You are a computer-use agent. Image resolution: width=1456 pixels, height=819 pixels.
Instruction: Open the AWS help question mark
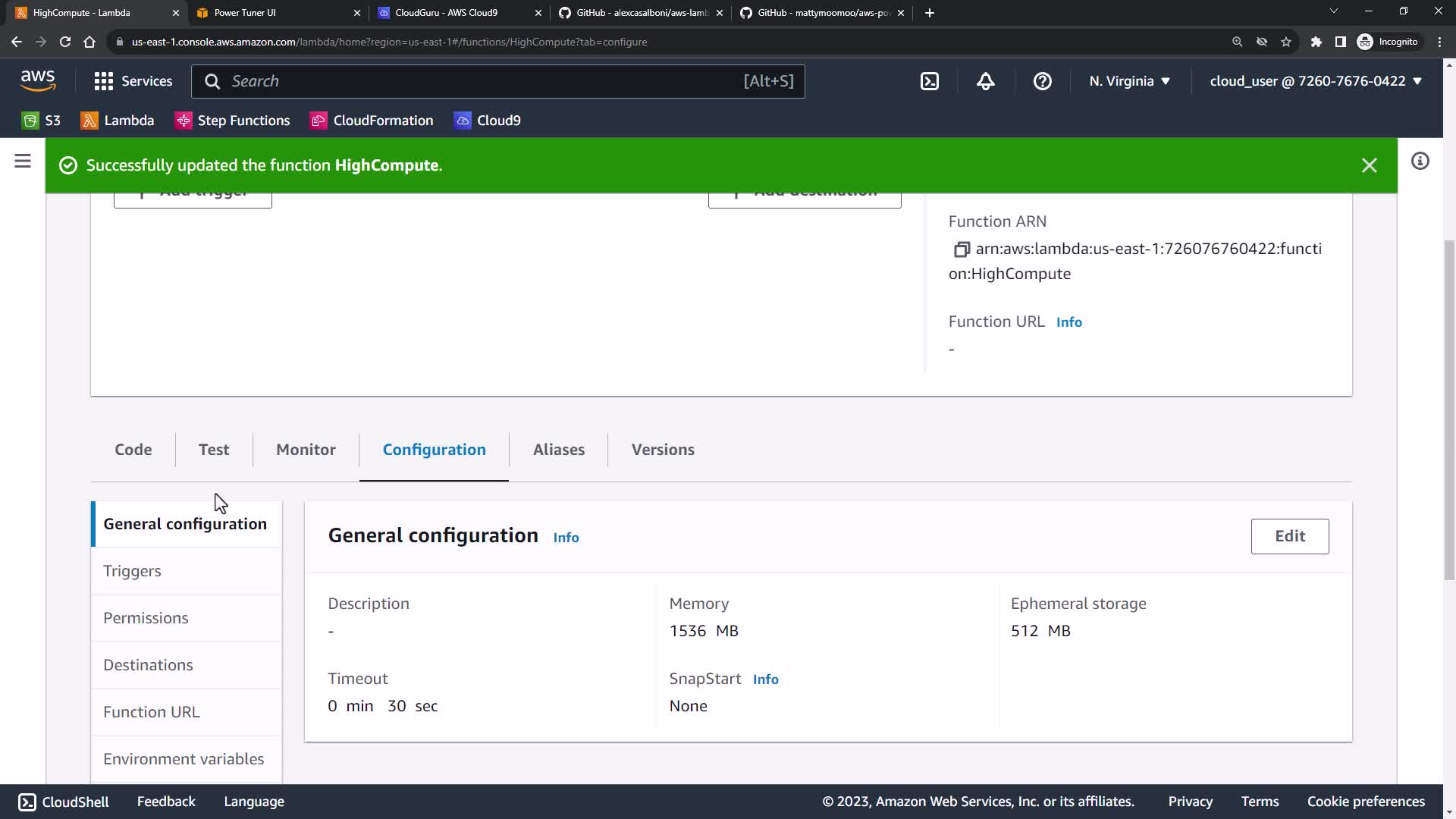1042,81
